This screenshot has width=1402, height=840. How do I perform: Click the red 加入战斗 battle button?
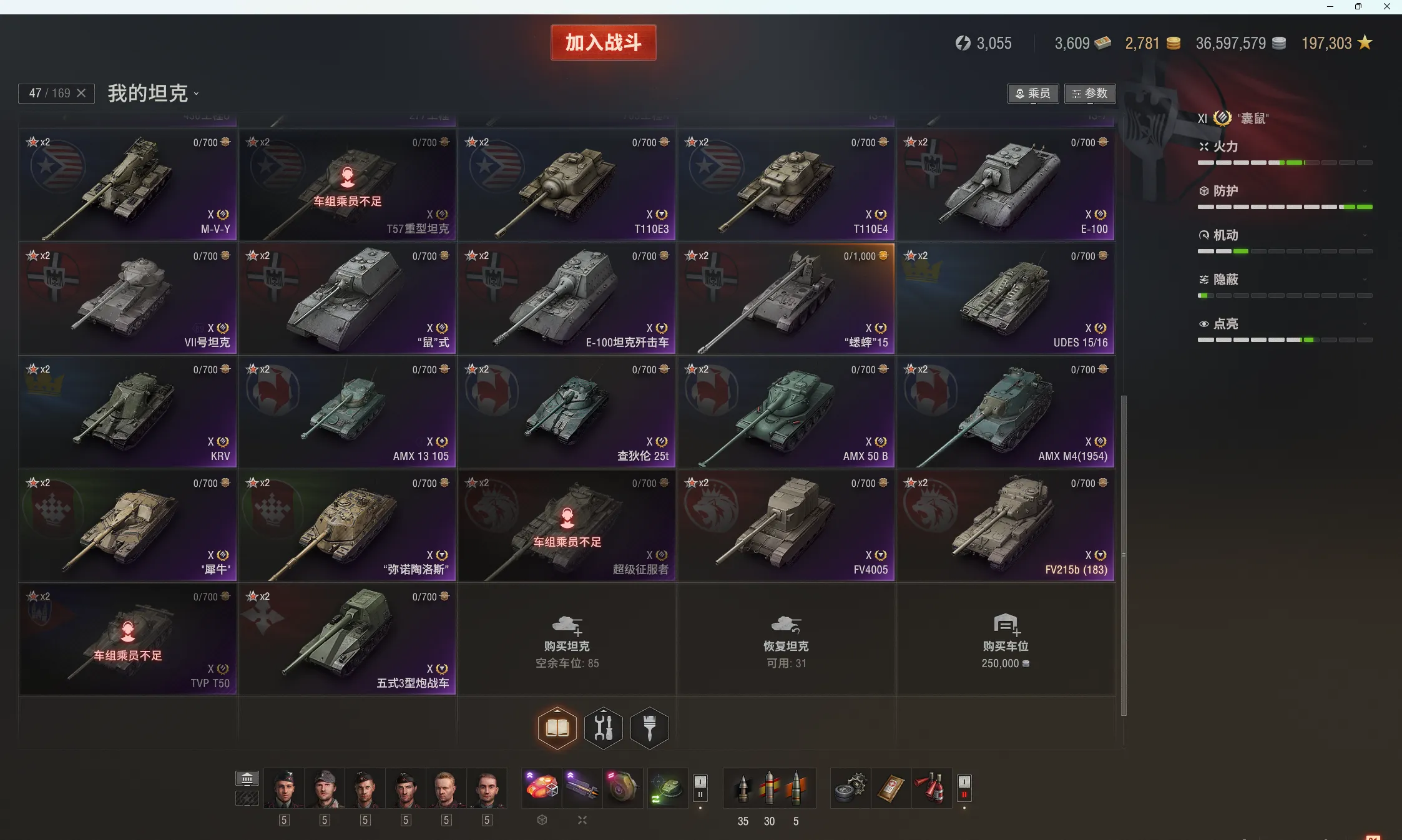[x=604, y=42]
